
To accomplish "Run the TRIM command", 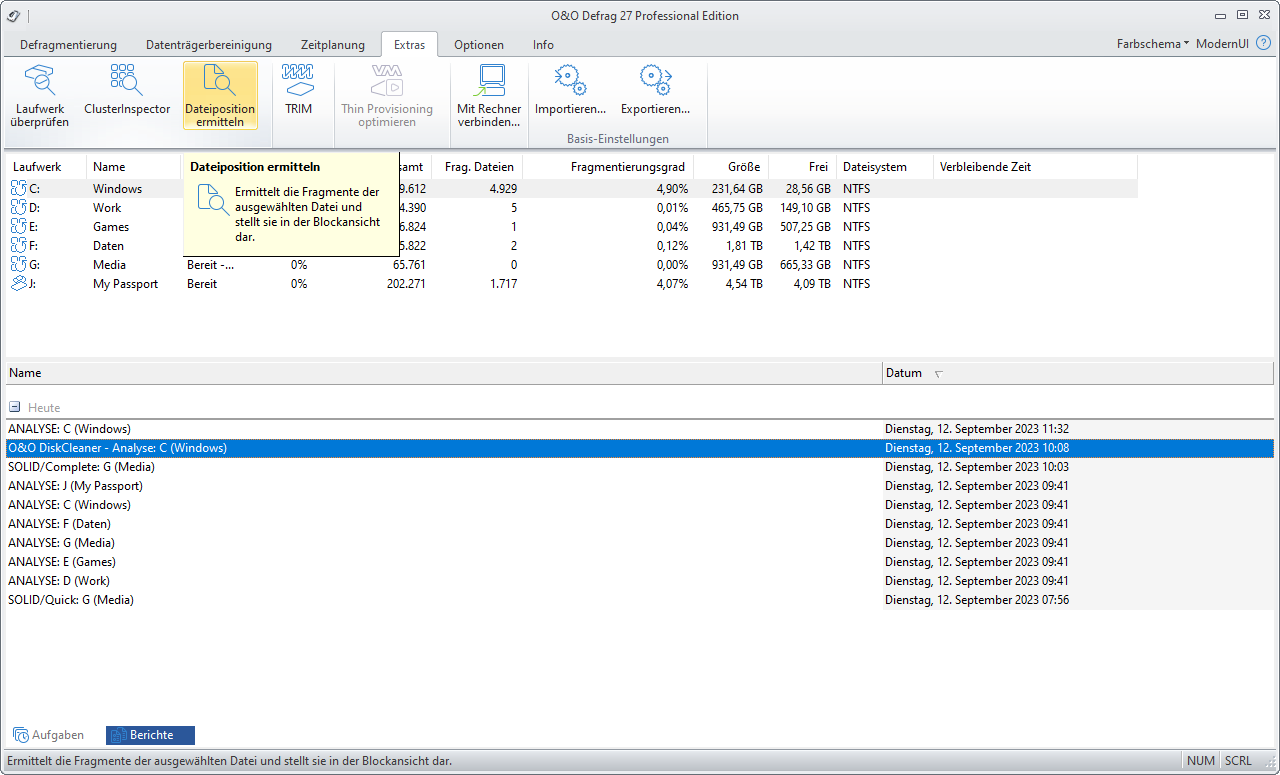I will pos(298,95).
